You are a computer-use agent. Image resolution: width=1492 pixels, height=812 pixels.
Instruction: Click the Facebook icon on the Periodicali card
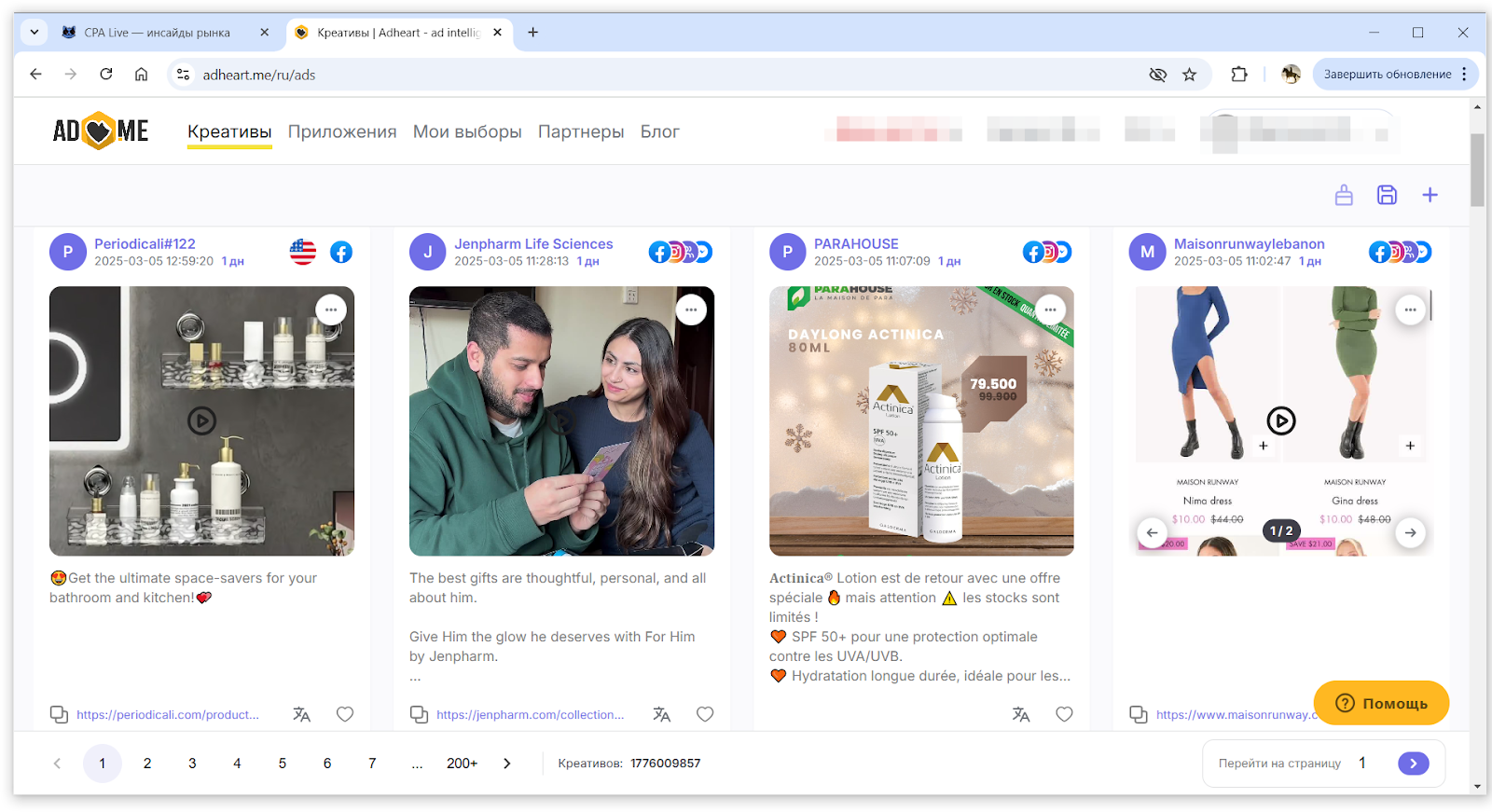341,252
